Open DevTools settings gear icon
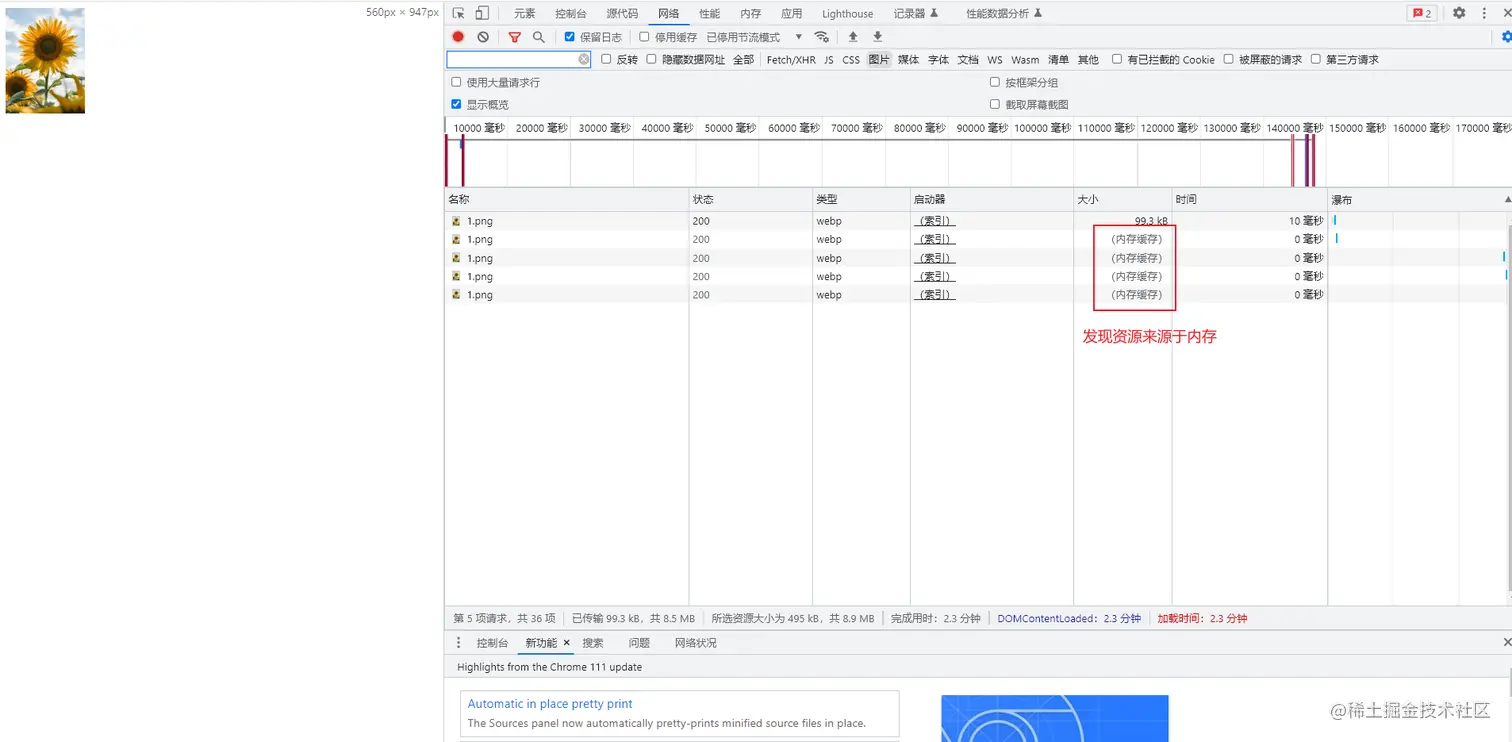This screenshot has width=1512, height=742. tap(1459, 13)
